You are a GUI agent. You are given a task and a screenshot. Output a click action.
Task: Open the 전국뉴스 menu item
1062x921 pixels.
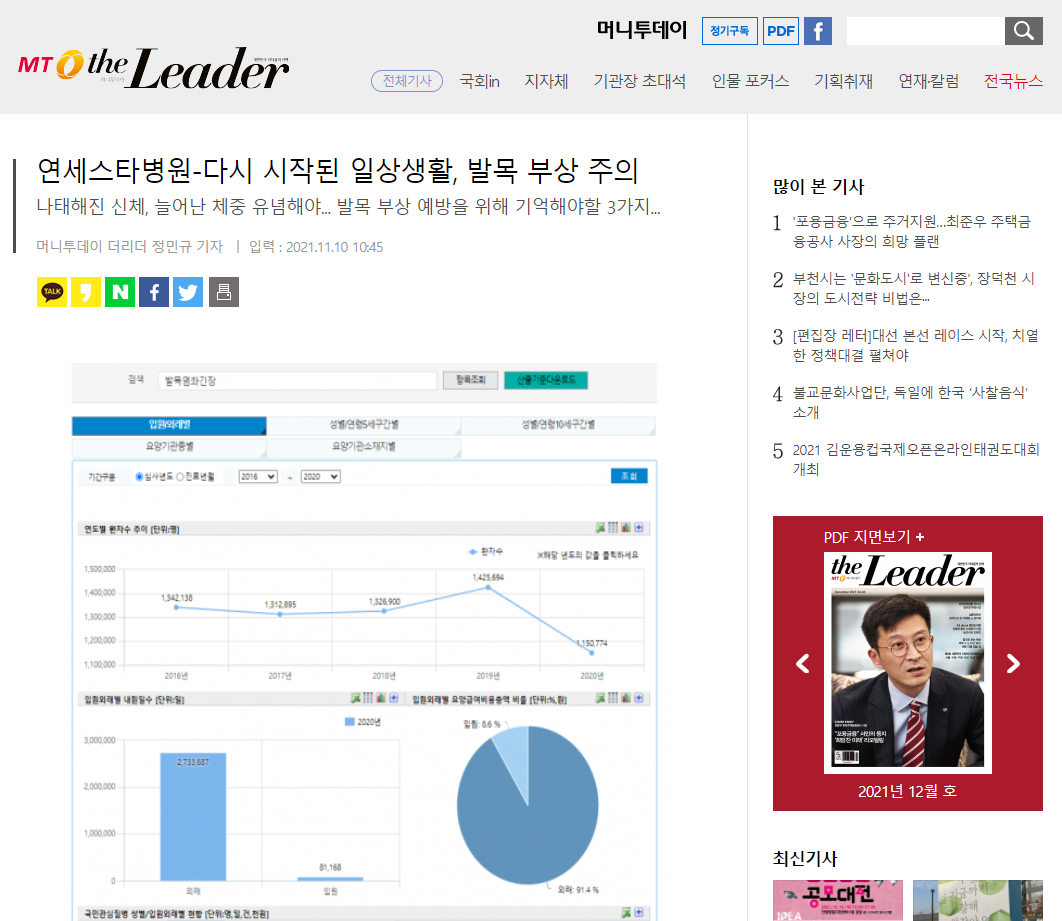click(x=1013, y=81)
